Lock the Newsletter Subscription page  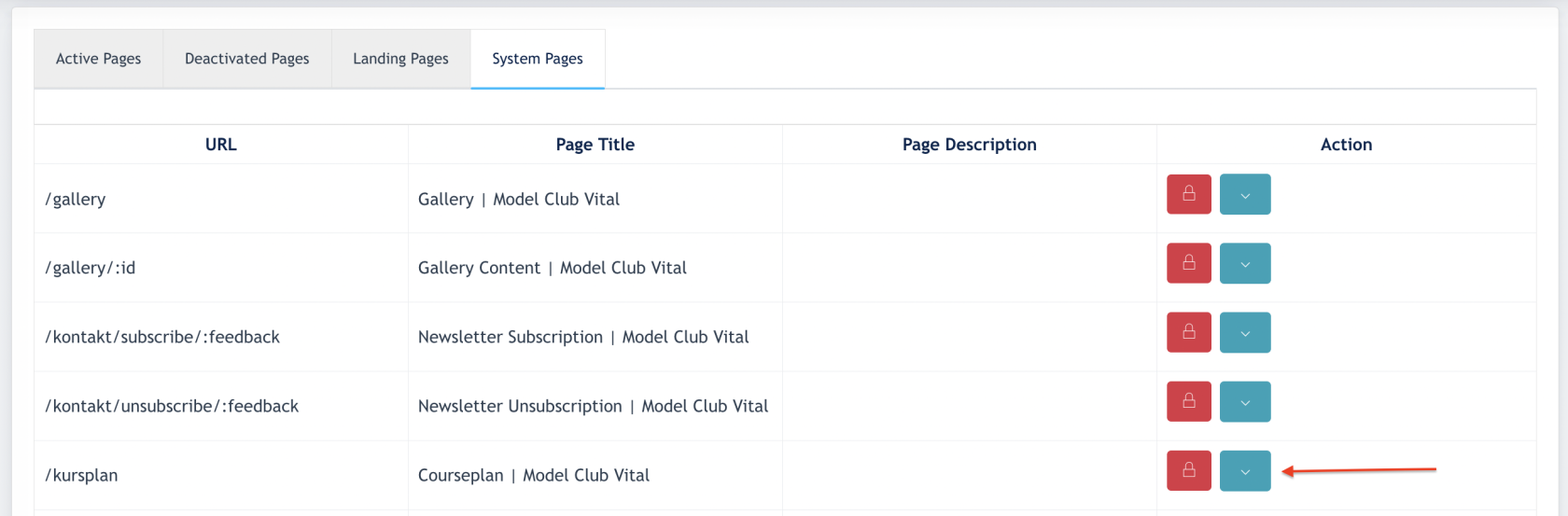point(1188,332)
